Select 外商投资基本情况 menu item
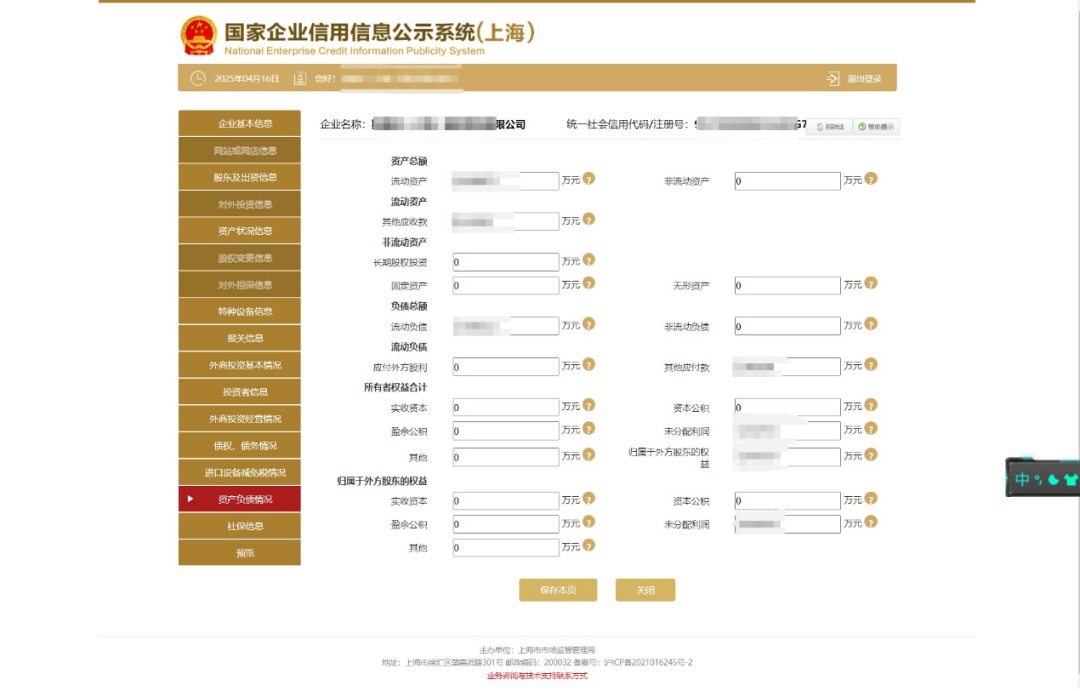1080x691 pixels. (x=240, y=365)
